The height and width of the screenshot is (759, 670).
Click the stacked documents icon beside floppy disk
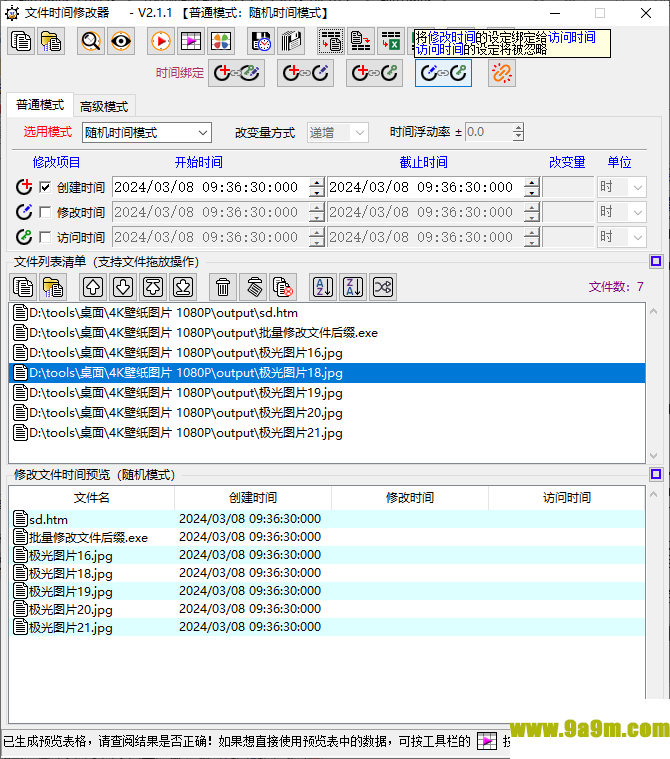pyautogui.click(x=291, y=41)
